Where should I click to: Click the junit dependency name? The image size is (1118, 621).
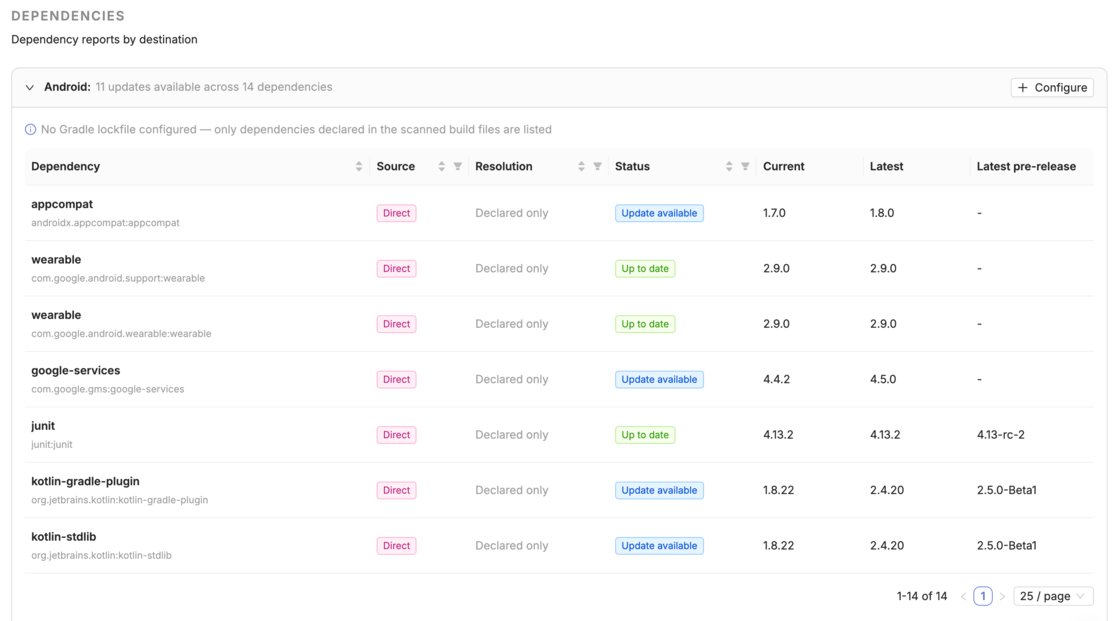click(43, 426)
